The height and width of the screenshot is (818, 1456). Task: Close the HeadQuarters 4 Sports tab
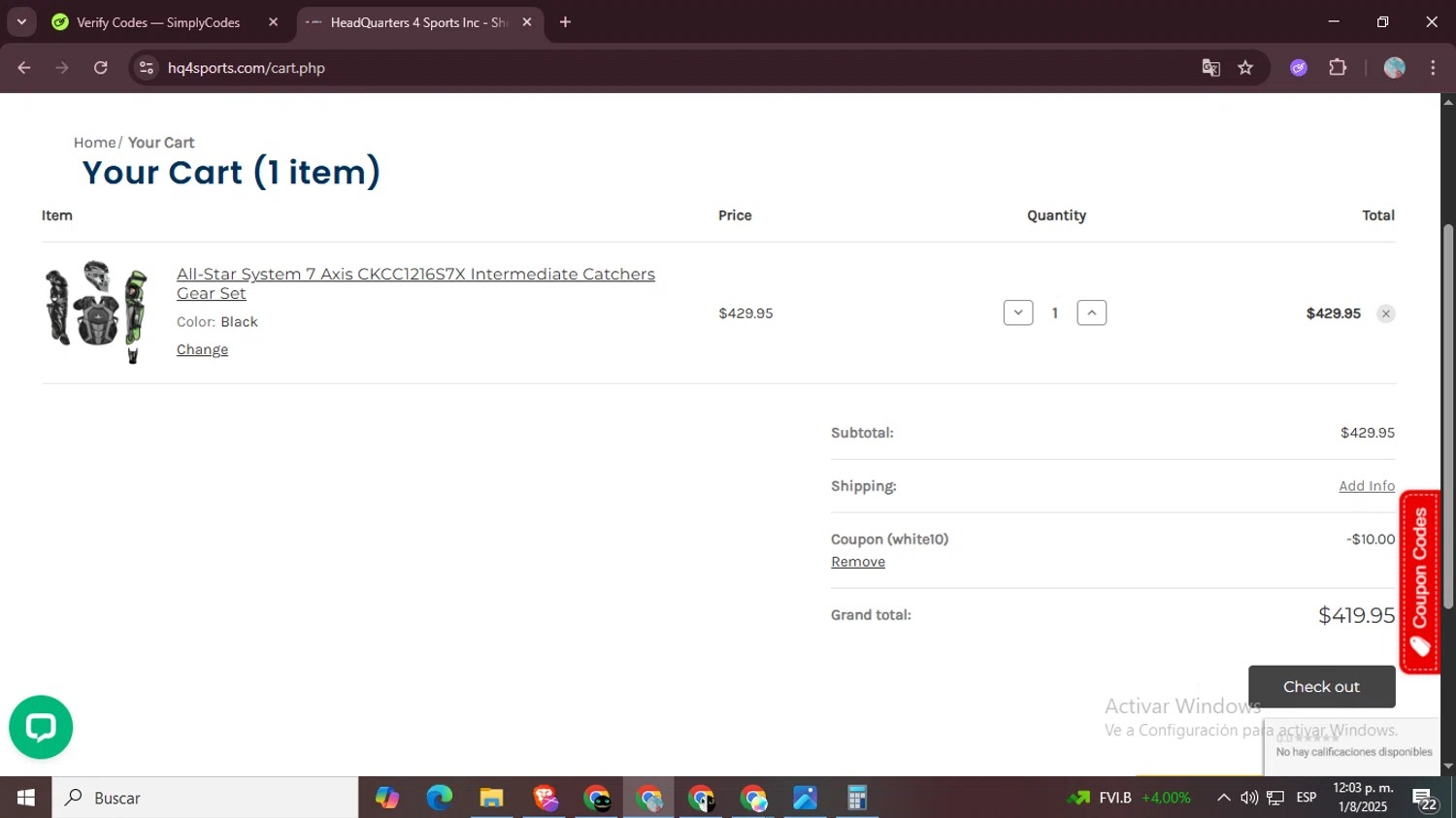[527, 22]
